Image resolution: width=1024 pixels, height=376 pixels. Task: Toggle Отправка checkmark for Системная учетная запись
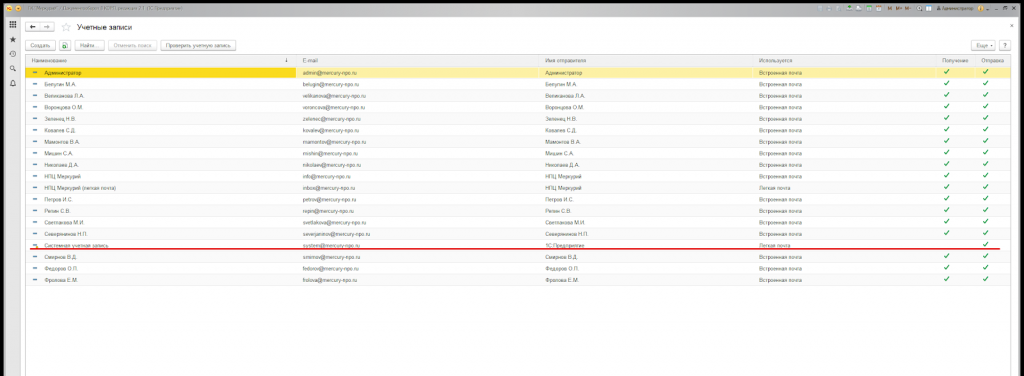[x=985, y=244]
